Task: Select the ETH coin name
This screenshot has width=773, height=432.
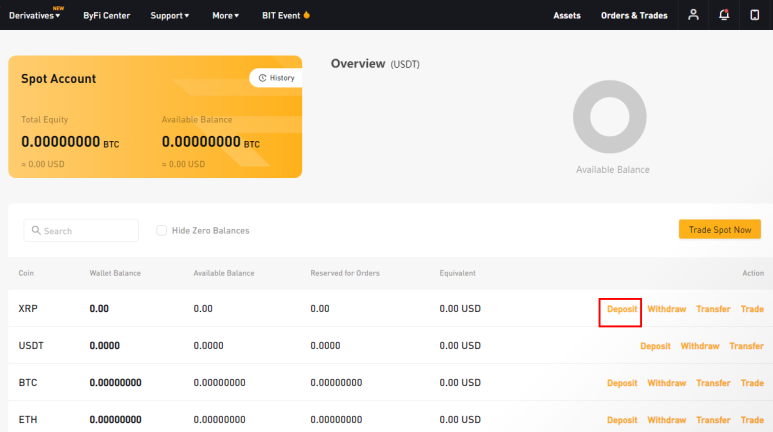Action: 28,420
